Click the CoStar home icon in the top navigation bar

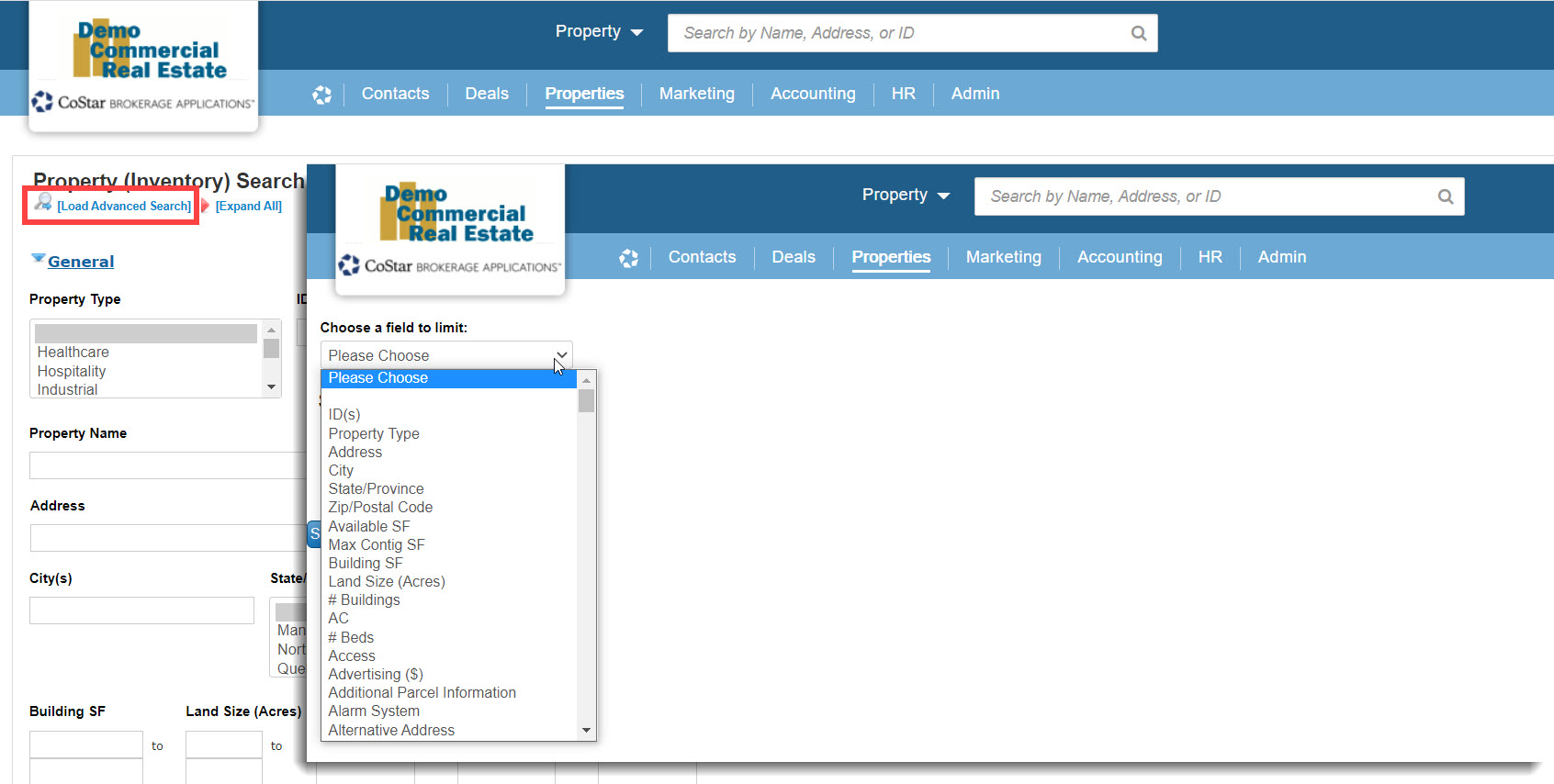click(321, 95)
